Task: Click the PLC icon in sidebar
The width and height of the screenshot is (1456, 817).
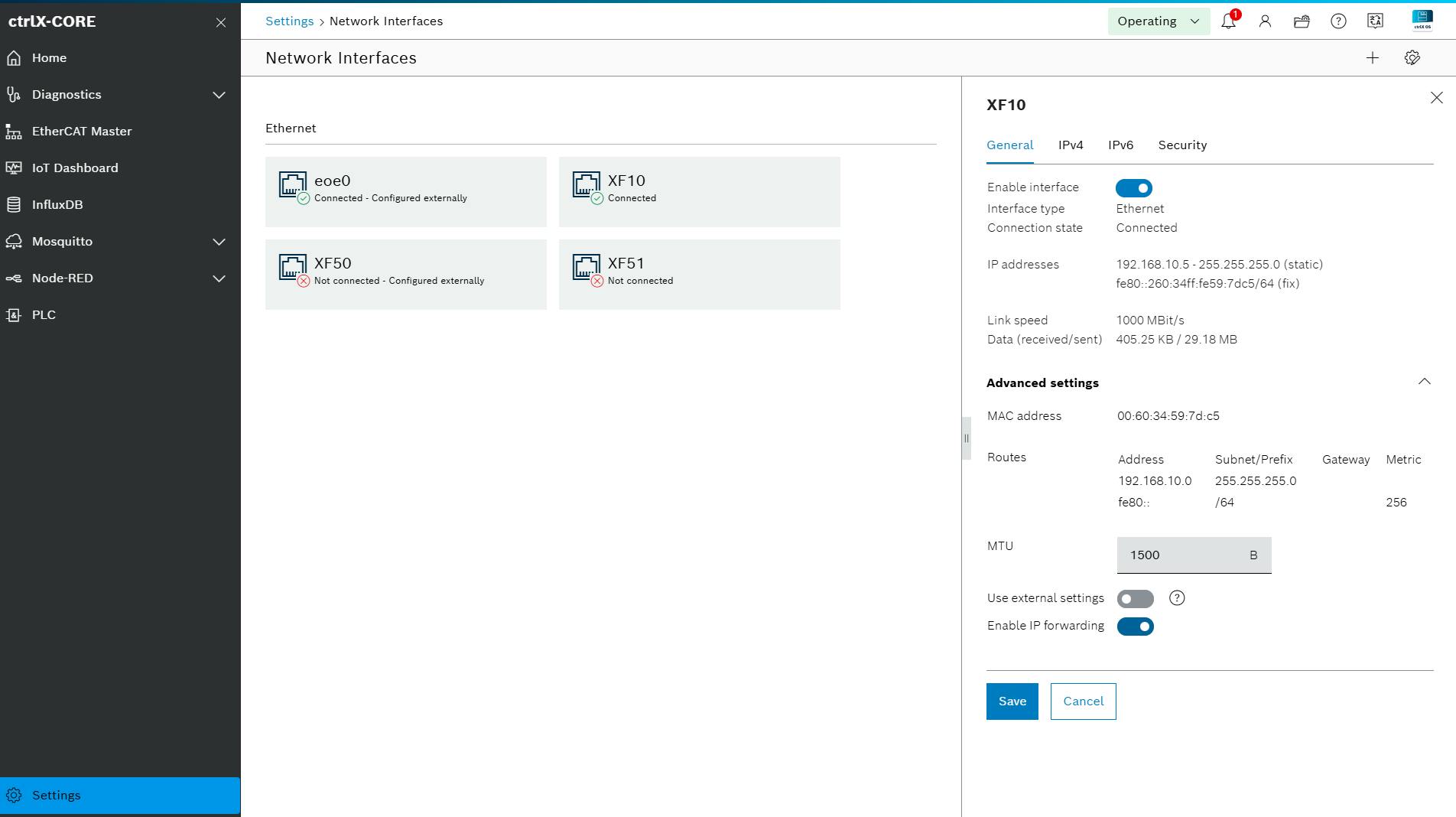Action: point(14,315)
